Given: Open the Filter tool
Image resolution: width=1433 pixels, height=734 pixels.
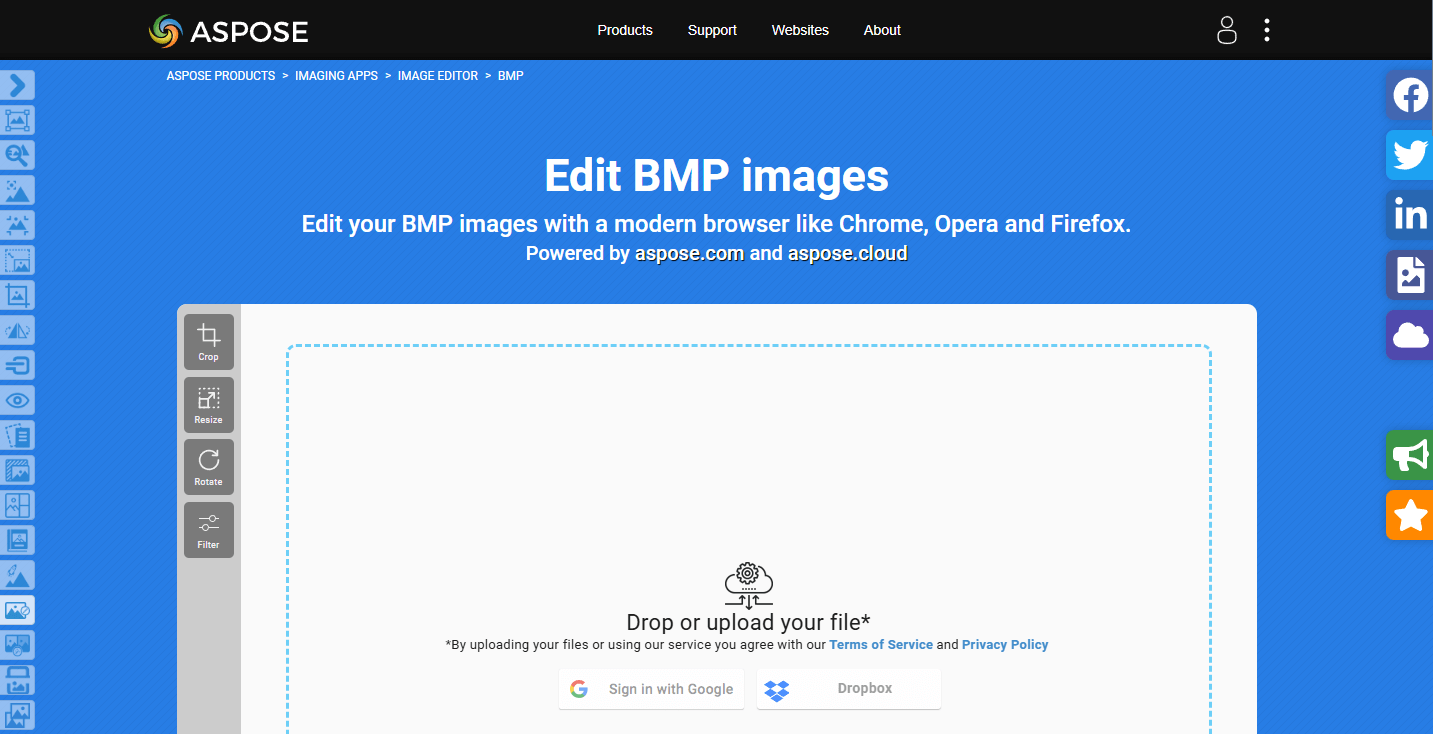Looking at the screenshot, I should pos(208,529).
